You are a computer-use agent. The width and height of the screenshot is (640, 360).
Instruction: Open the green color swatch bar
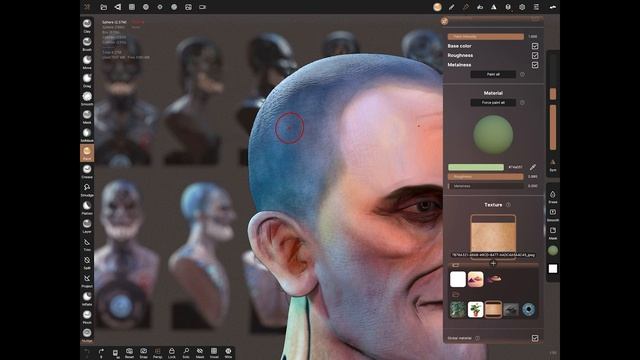pos(476,167)
